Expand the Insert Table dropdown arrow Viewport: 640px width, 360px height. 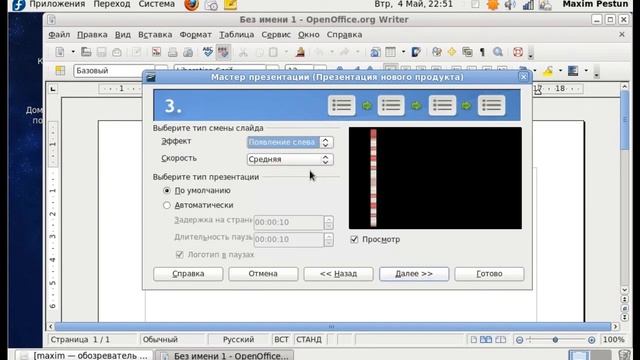[403, 52]
